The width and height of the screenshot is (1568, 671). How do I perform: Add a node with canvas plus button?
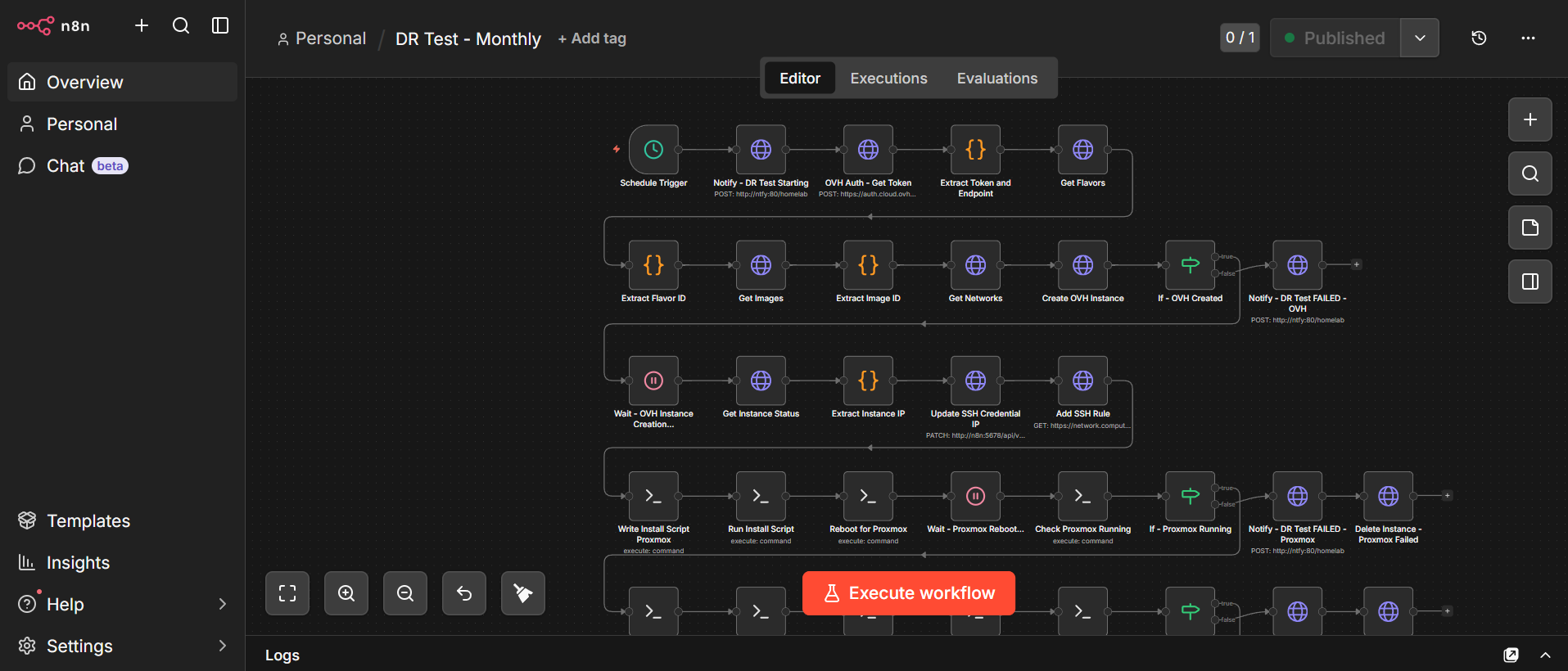click(x=1530, y=119)
